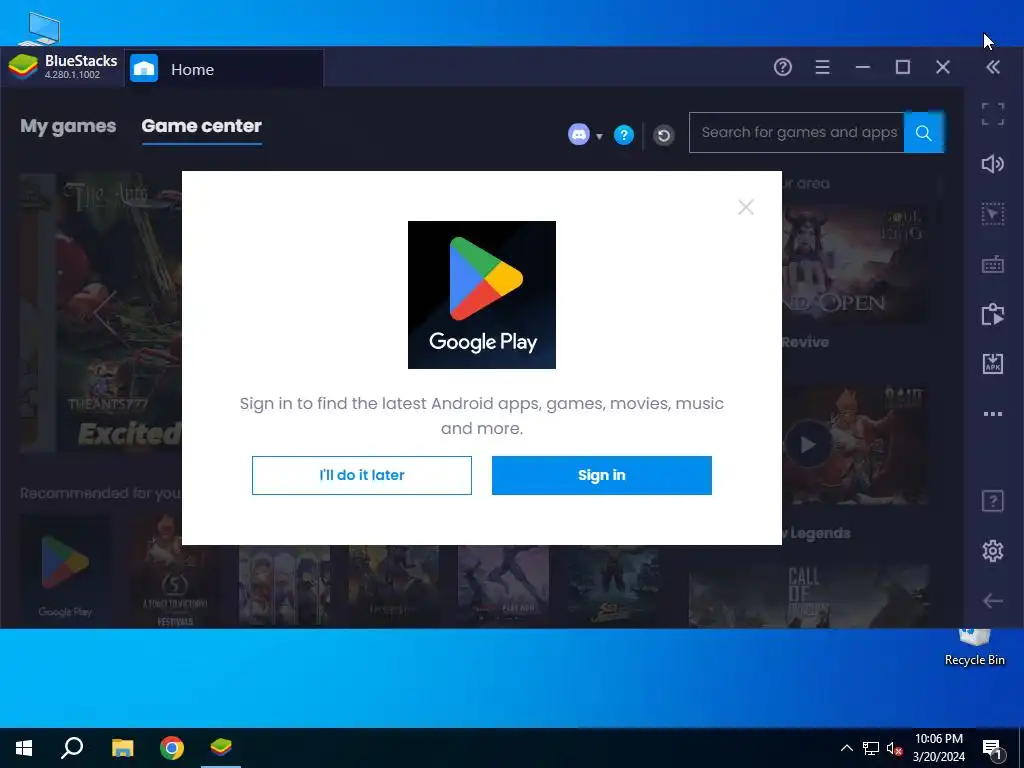The height and width of the screenshot is (768, 1024).
Task: Launch File Explorer from taskbar
Action: tap(122, 748)
